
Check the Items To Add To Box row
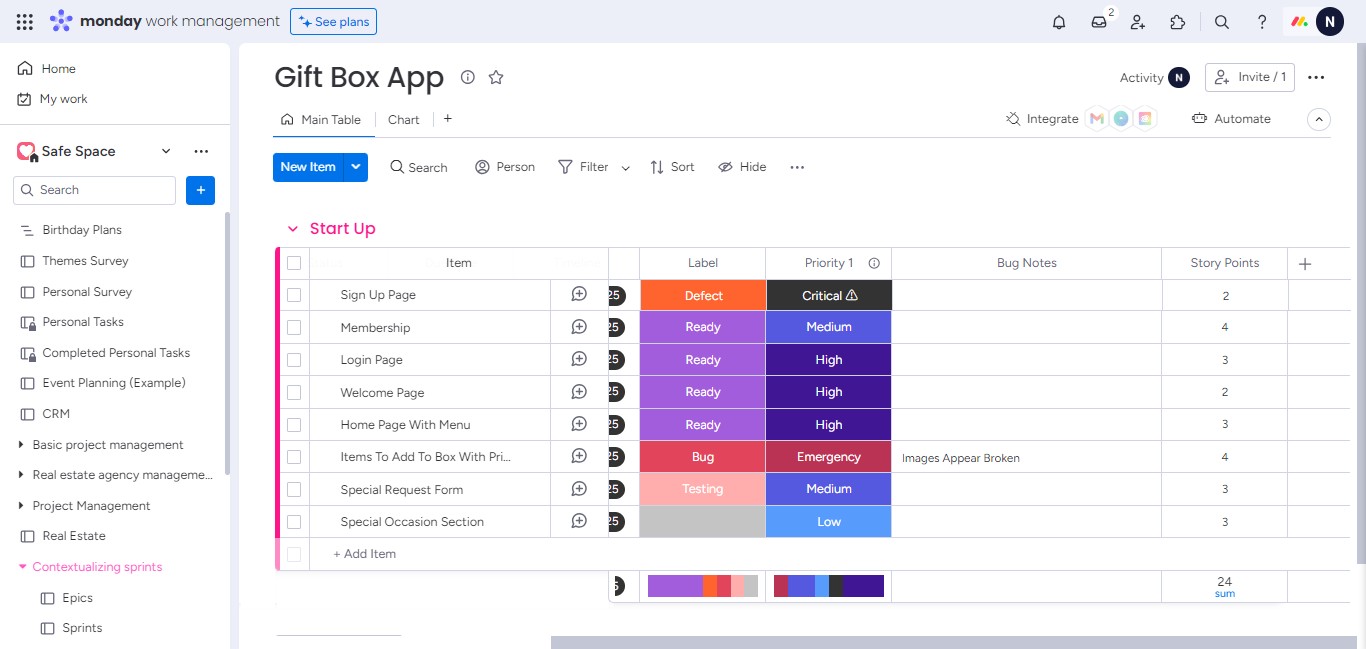[x=294, y=457]
